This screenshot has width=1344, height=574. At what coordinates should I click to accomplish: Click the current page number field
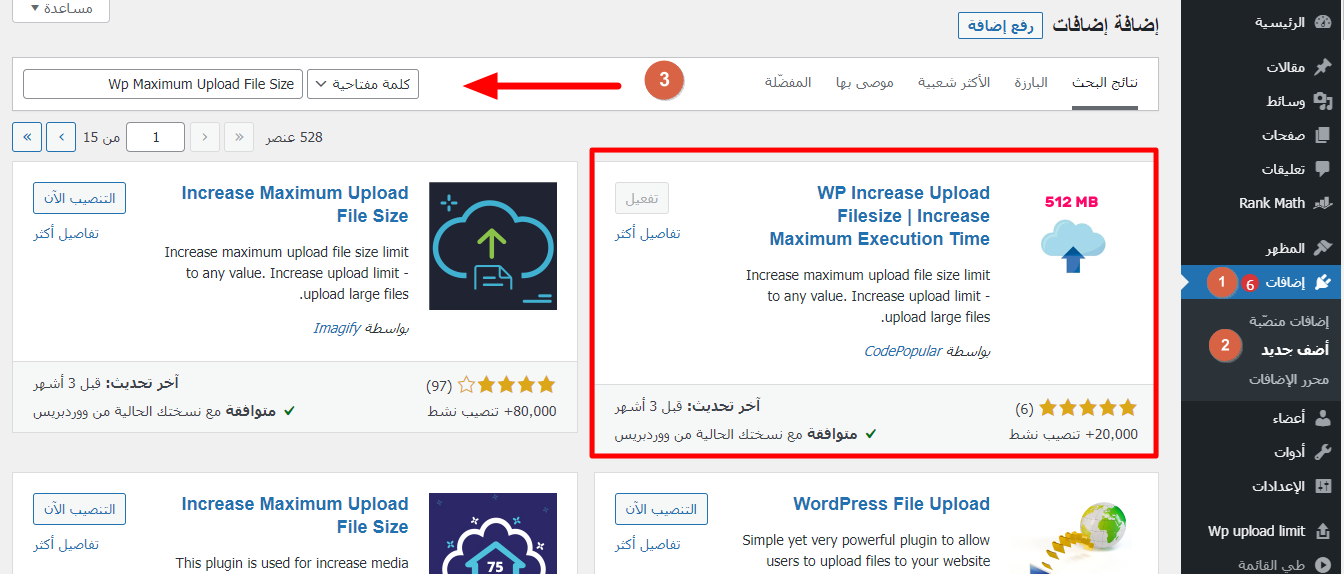156,137
